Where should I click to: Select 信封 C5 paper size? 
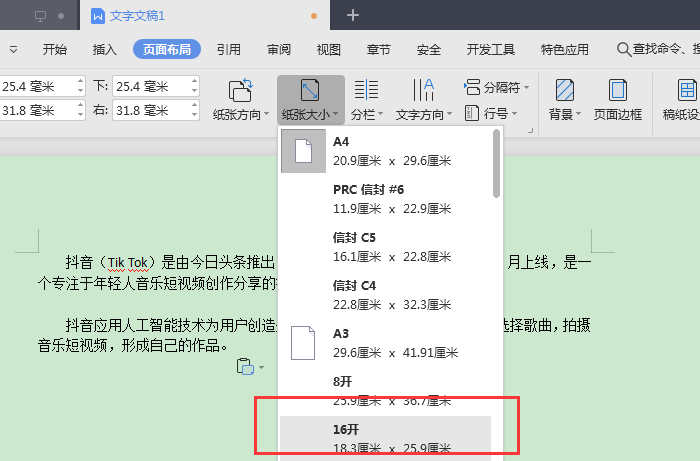click(x=386, y=247)
